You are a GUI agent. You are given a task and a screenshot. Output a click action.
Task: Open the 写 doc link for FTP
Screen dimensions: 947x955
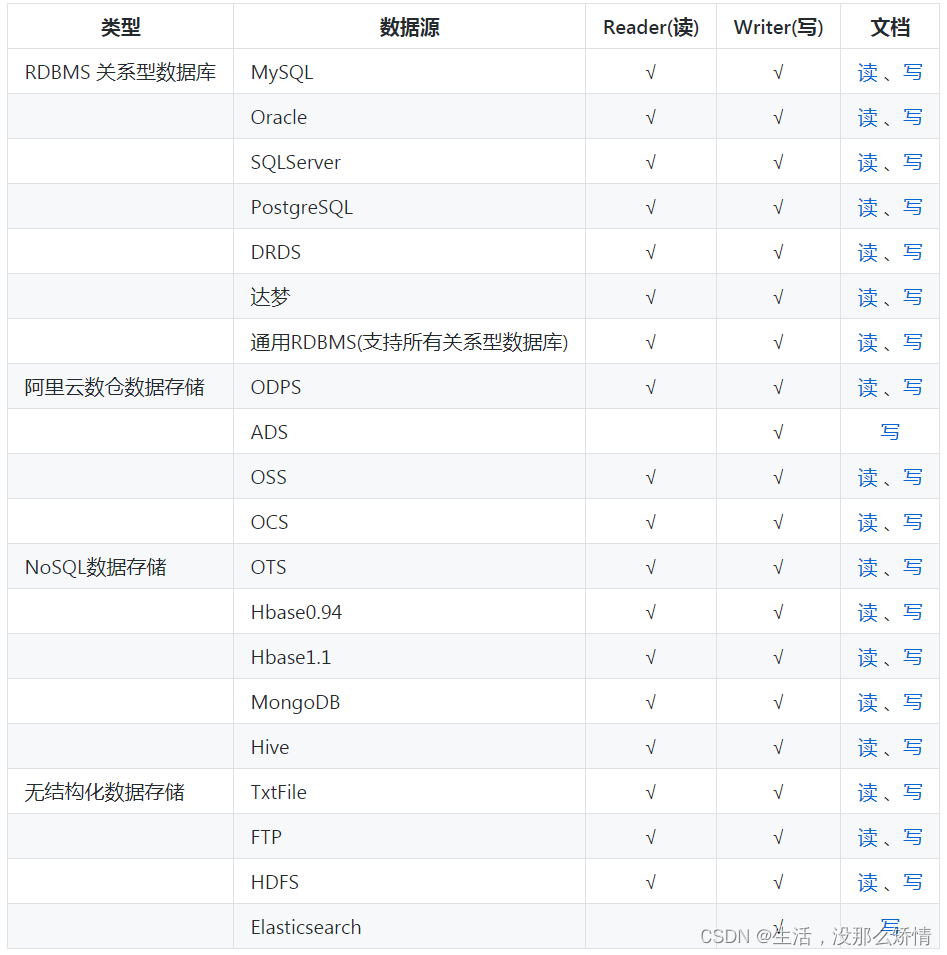pyautogui.click(x=912, y=837)
